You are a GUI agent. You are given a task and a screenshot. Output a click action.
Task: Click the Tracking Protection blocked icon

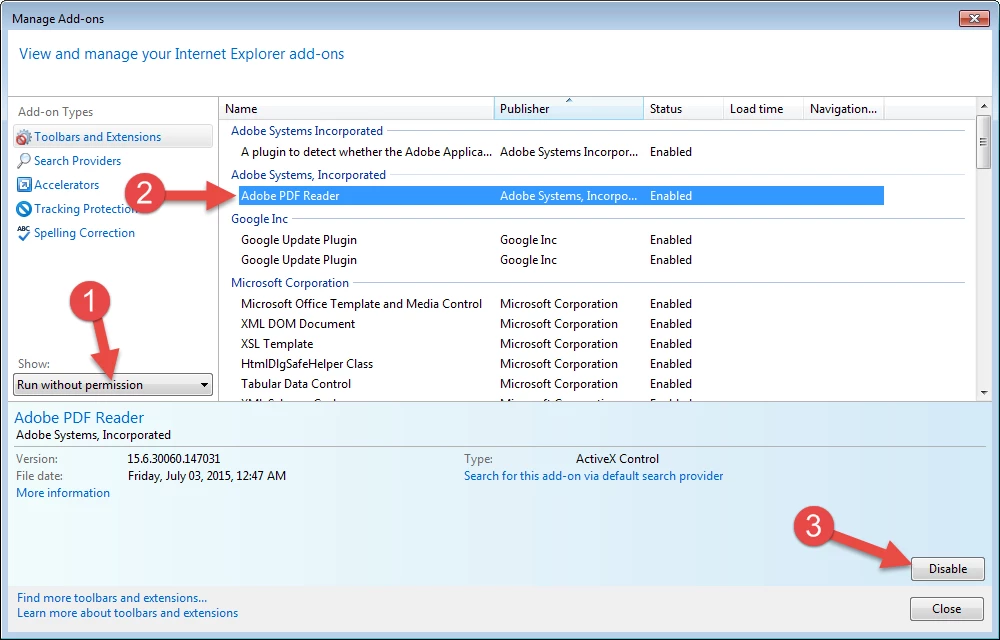pos(24,209)
